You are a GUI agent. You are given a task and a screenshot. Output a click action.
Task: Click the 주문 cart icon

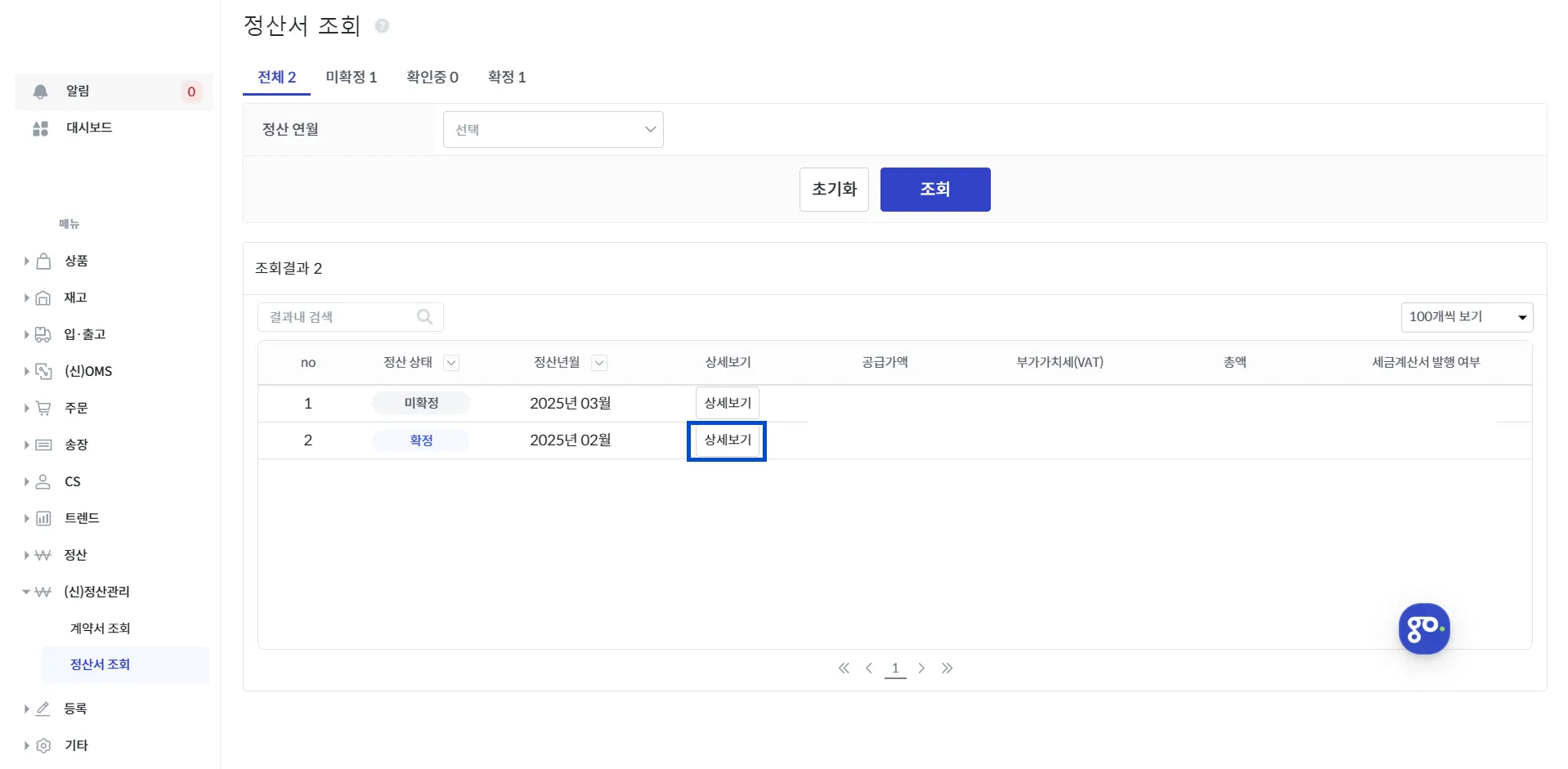pos(43,408)
